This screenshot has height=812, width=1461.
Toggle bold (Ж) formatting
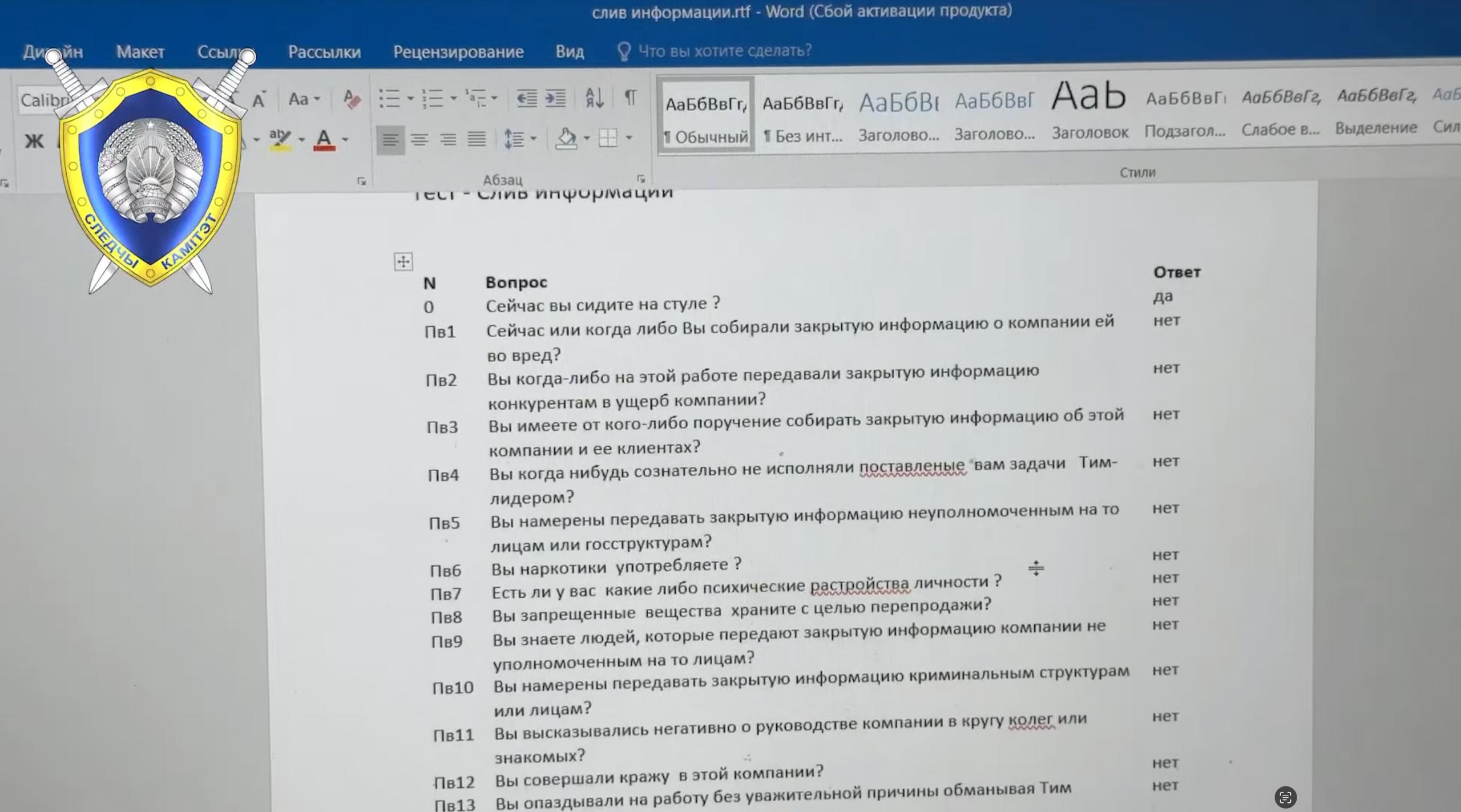click(x=34, y=141)
